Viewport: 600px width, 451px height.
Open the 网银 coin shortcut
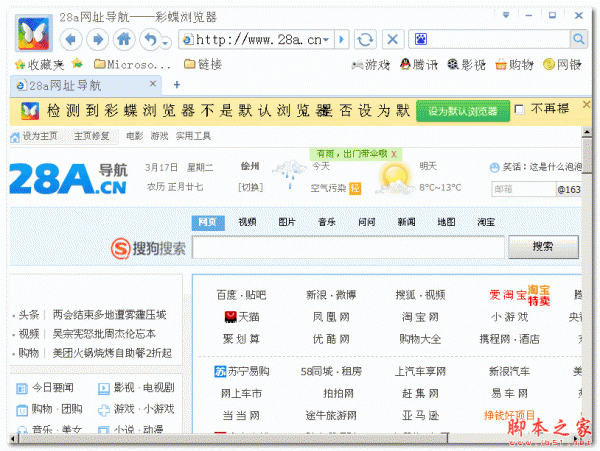click(562, 65)
